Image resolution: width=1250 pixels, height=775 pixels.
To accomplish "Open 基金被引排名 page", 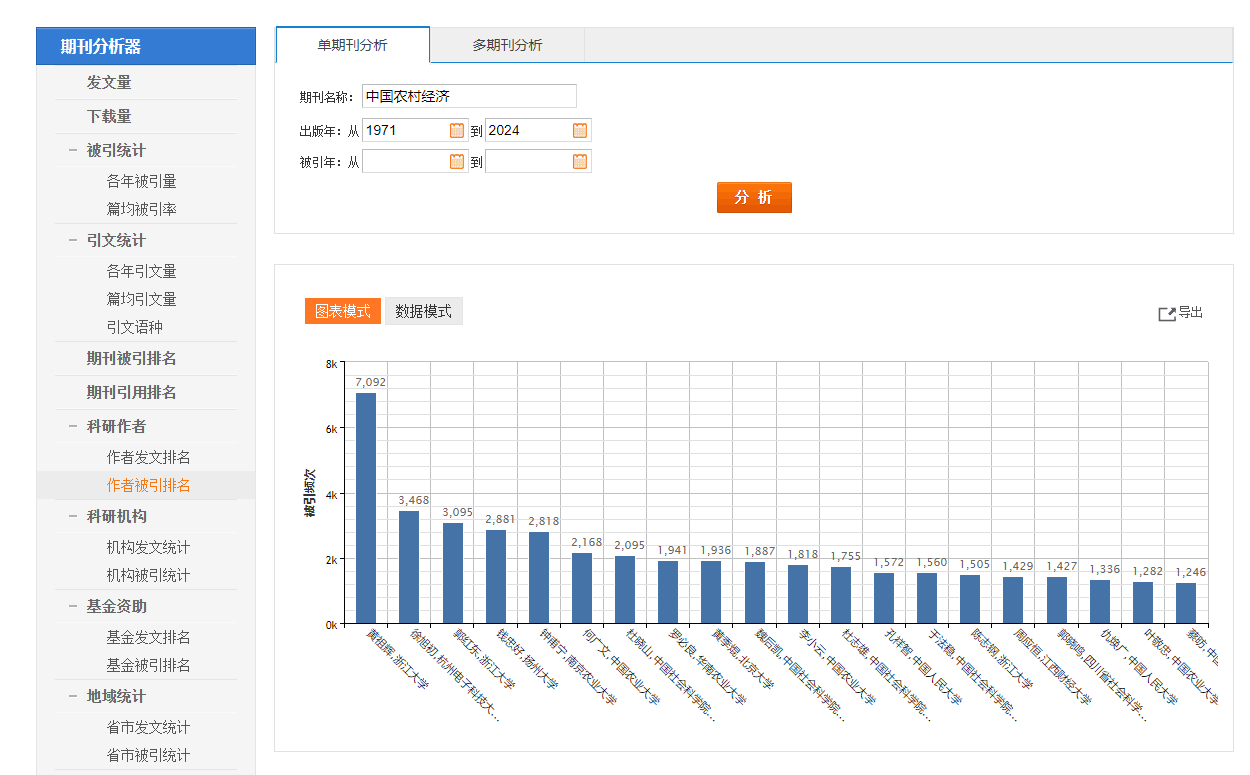I will (x=149, y=665).
